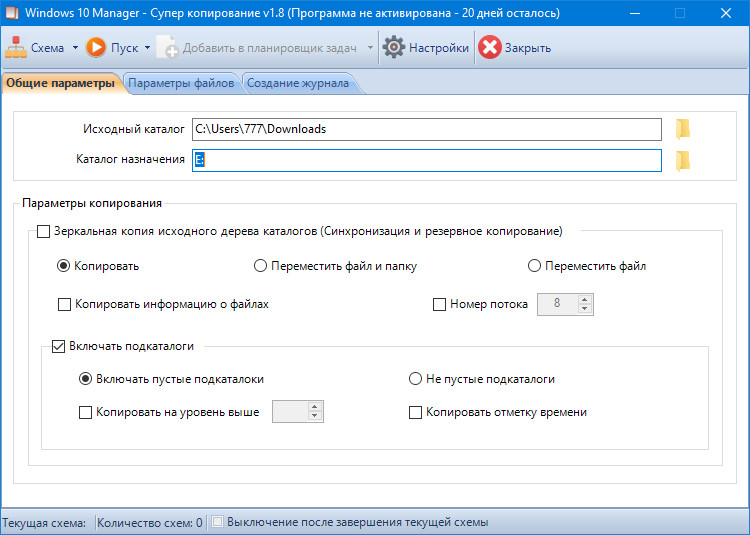750x535 pixels.
Task: Enable Копировать отметку времени checkbox
Action: point(415,412)
